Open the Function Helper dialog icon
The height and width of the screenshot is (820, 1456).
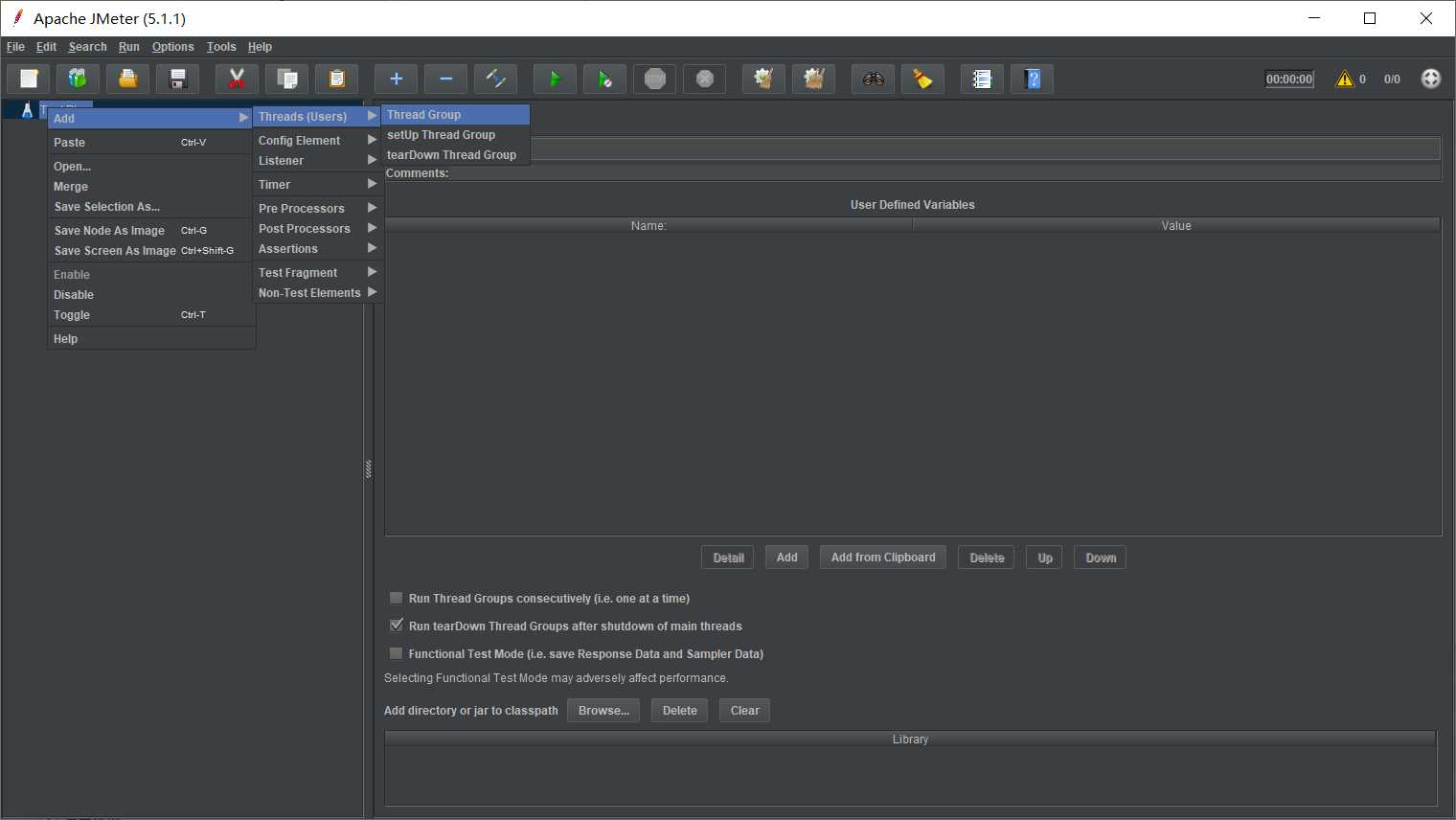982,79
